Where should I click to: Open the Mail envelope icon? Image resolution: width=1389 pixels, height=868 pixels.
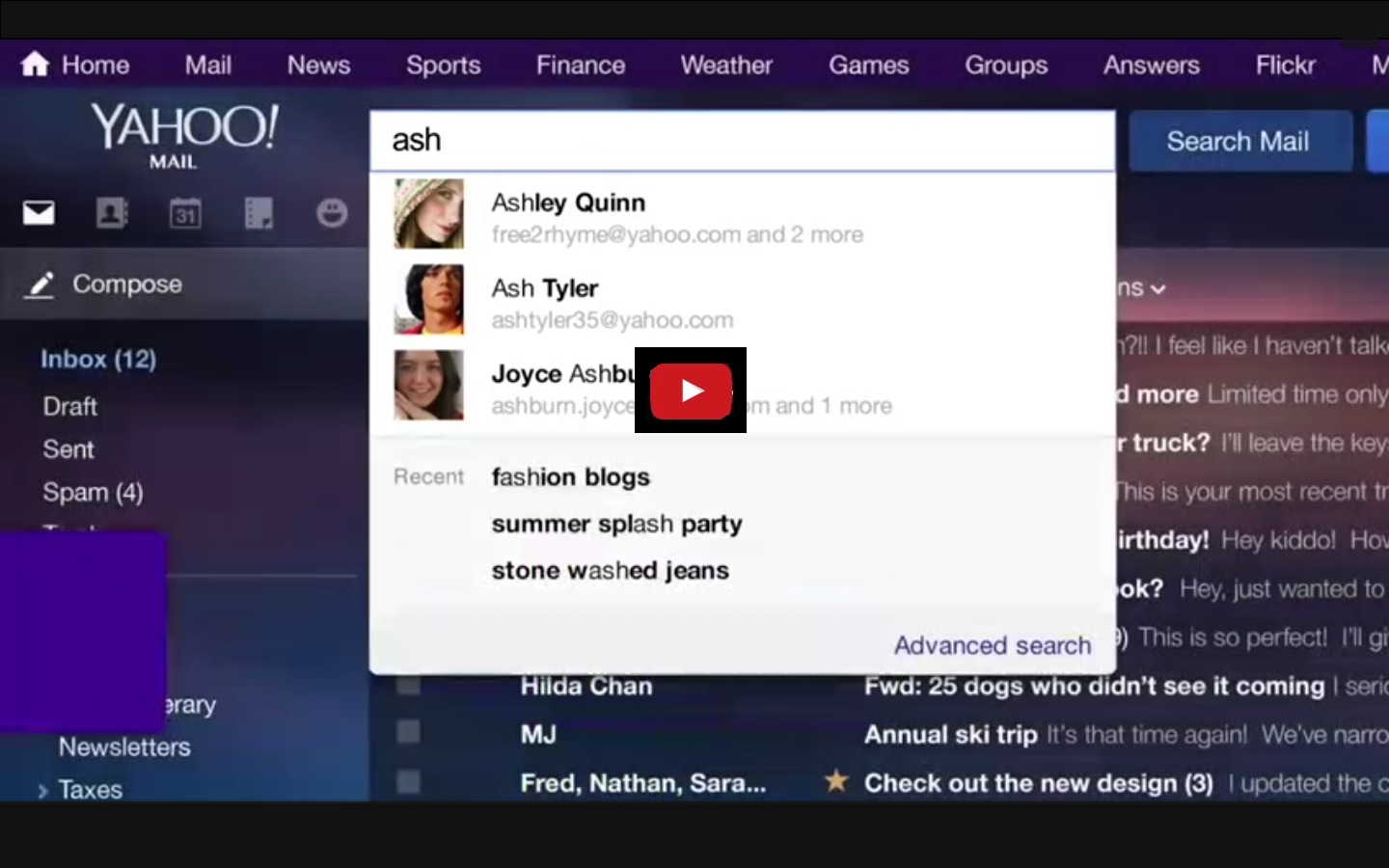point(38,213)
